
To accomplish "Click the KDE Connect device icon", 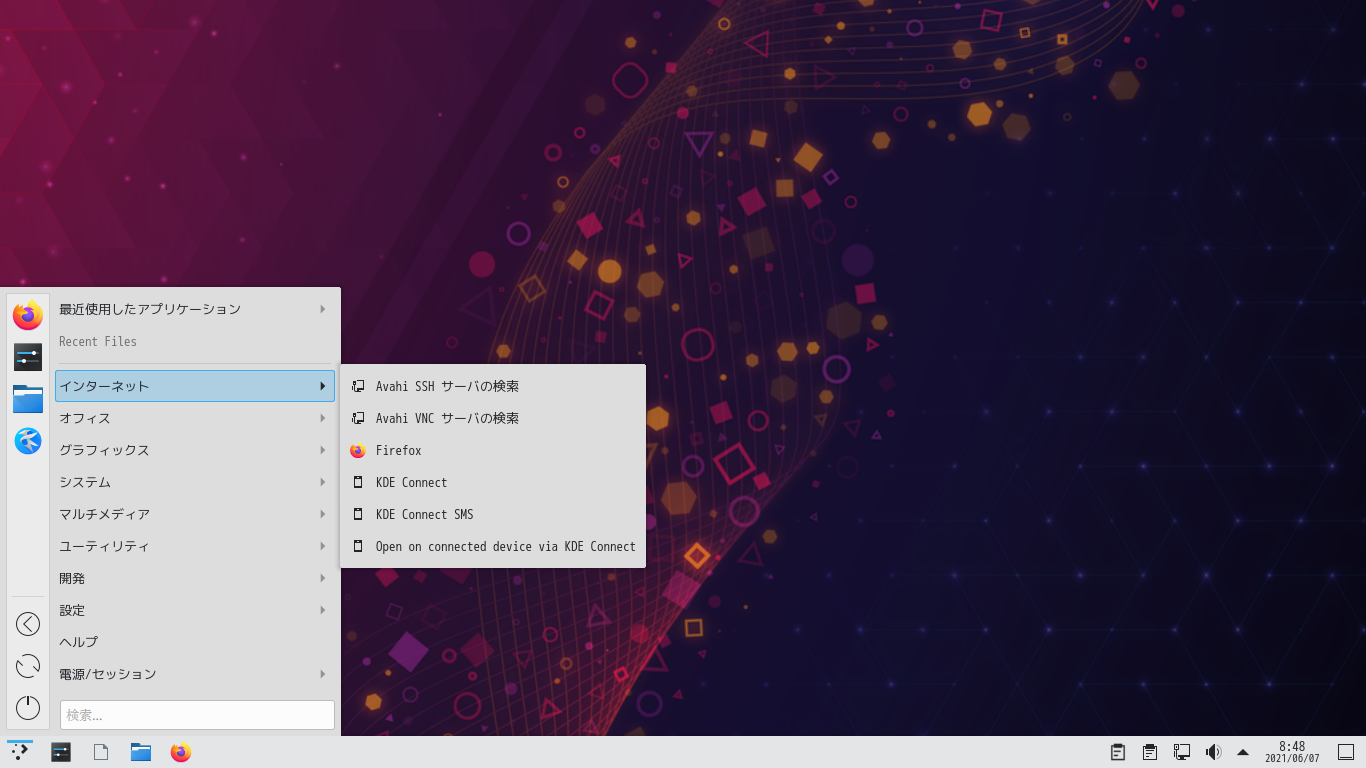I will tap(358, 482).
